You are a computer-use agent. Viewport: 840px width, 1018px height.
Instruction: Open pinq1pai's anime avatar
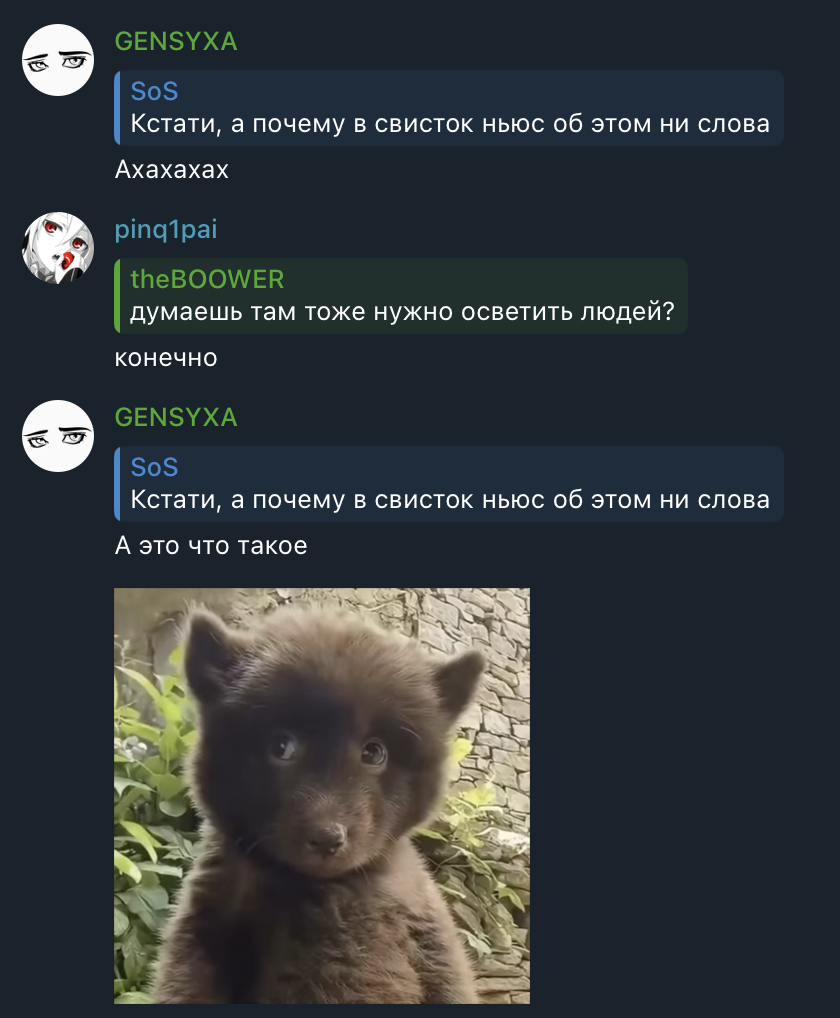pyautogui.click(x=58, y=248)
